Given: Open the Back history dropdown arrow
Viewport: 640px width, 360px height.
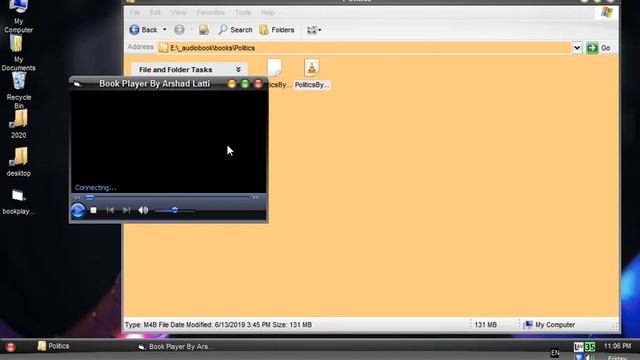Looking at the screenshot, I should (x=164, y=30).
